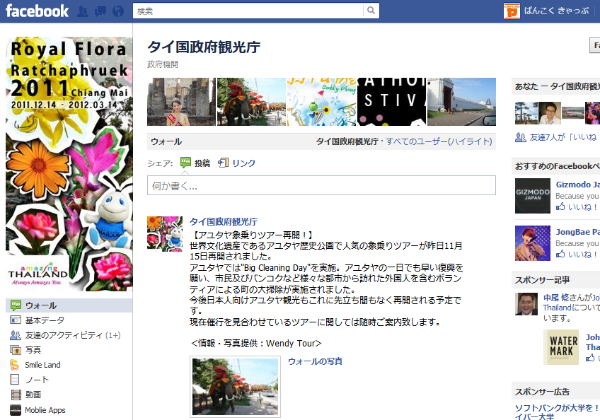
Task: Open the JongBae page link
Action: [577, 232]
